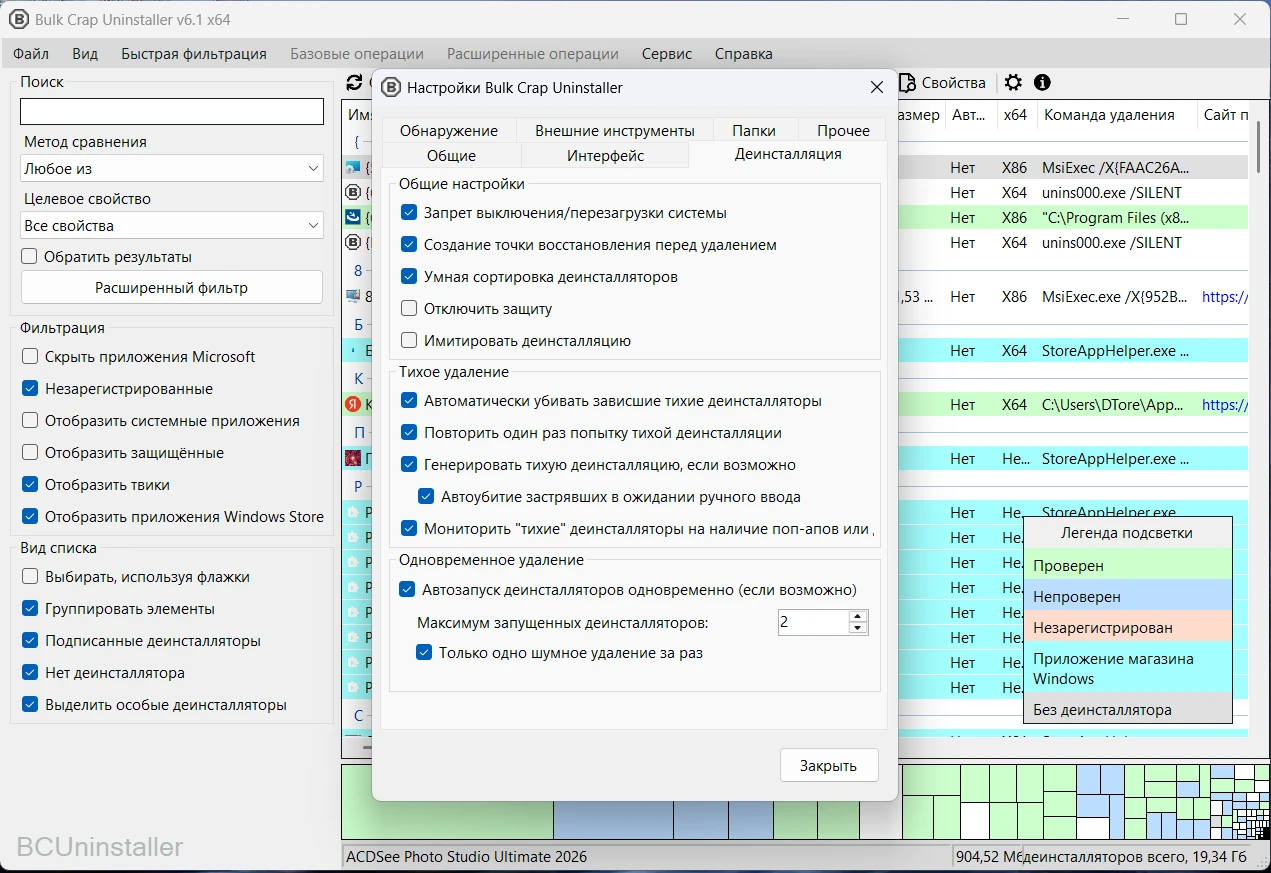
Task: Open 'Метод сравнения' dropdown
Action: coord(172,169)
